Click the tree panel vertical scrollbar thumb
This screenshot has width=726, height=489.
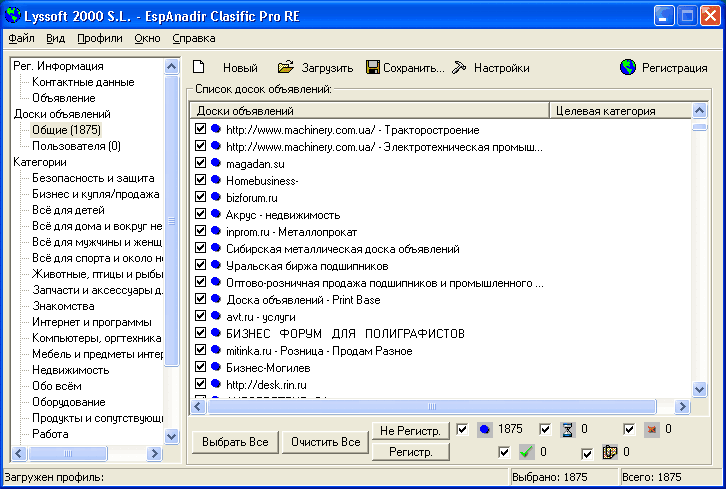click(171, 221)
